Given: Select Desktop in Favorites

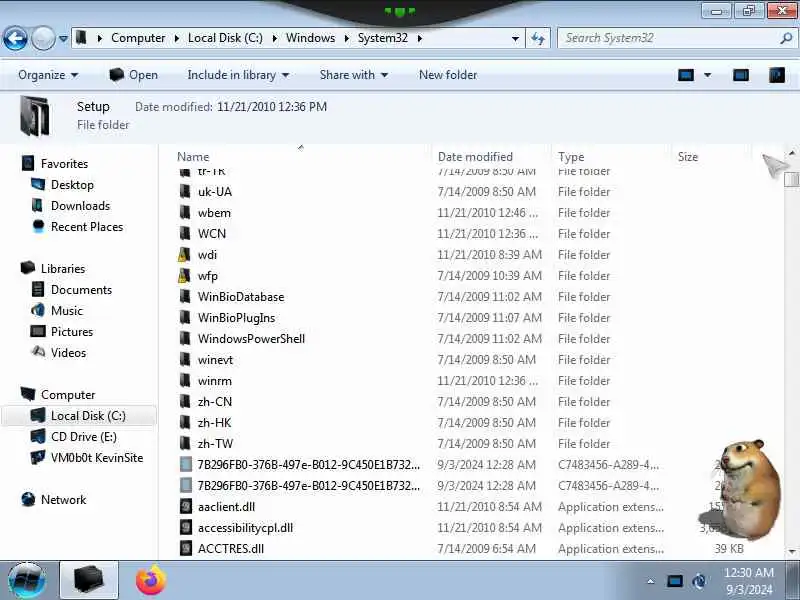Looking at the screenshot, I should coord(72,185).
